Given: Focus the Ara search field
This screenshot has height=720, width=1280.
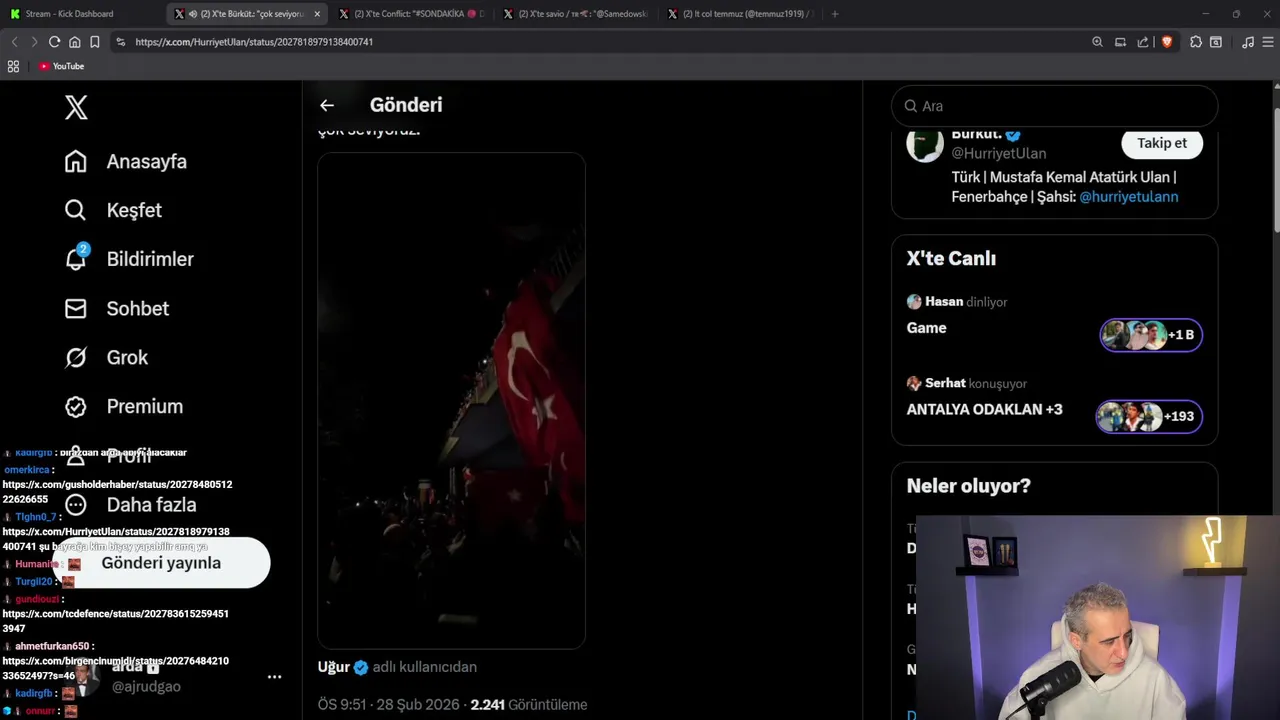Looking at the screenshot, I should coord(1054,106).
